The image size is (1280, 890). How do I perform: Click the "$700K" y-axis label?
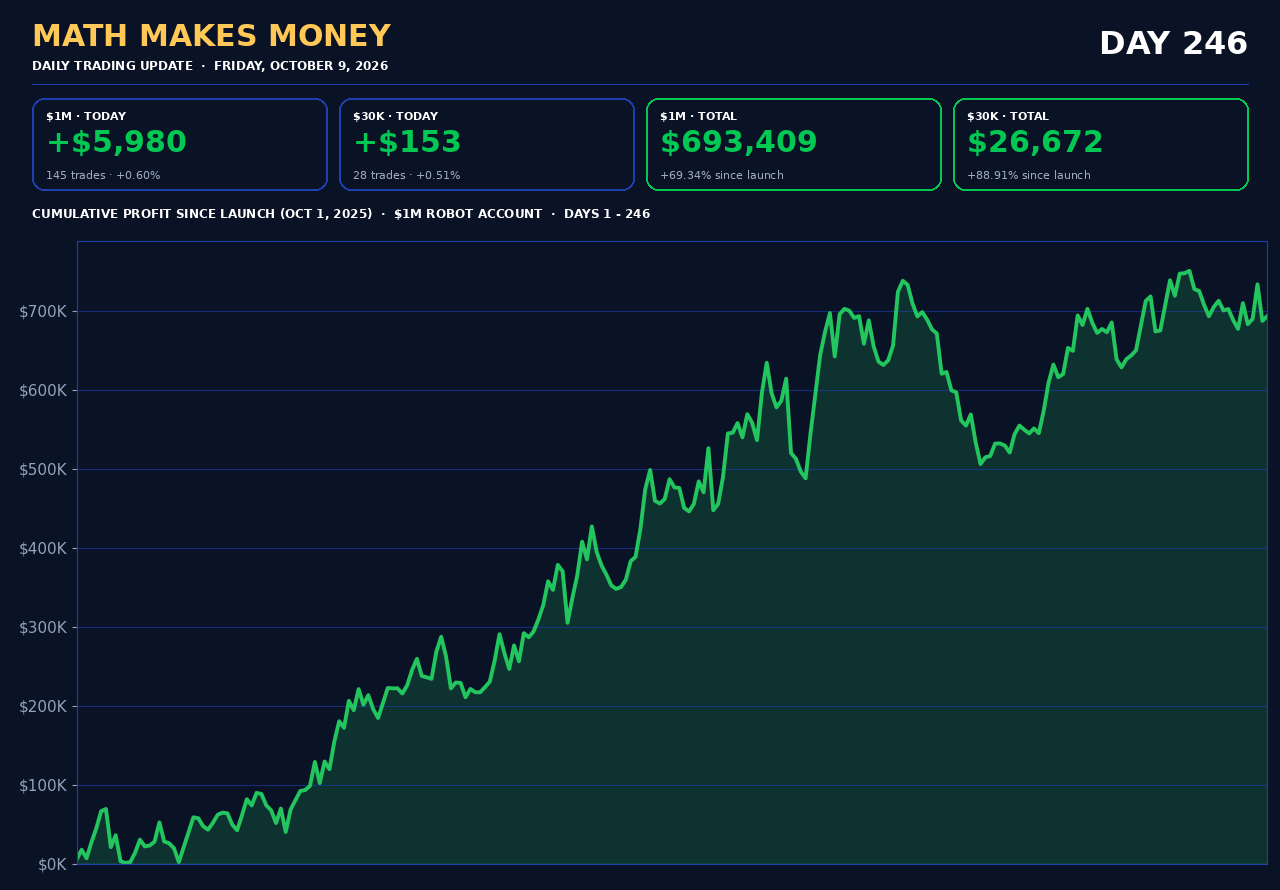click(43, 312)
